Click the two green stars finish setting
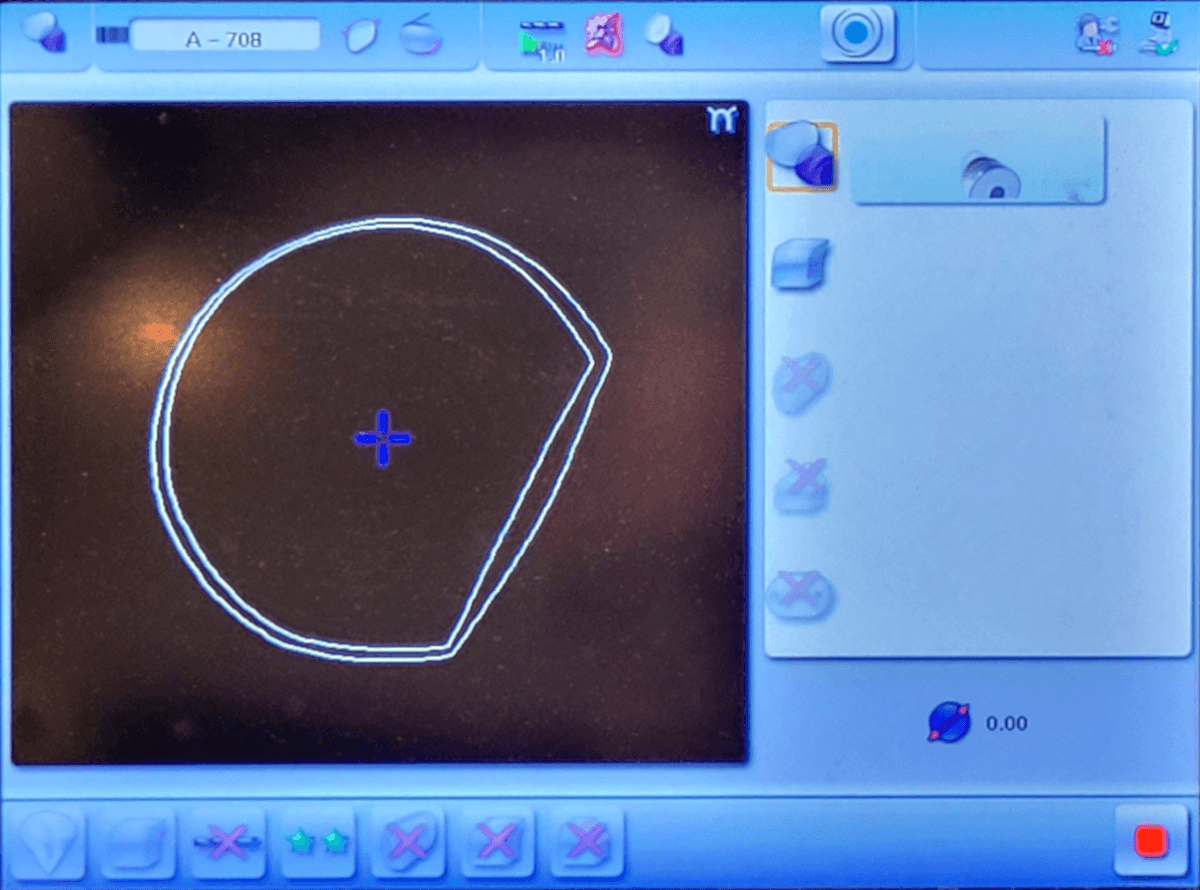 point(318,844)
